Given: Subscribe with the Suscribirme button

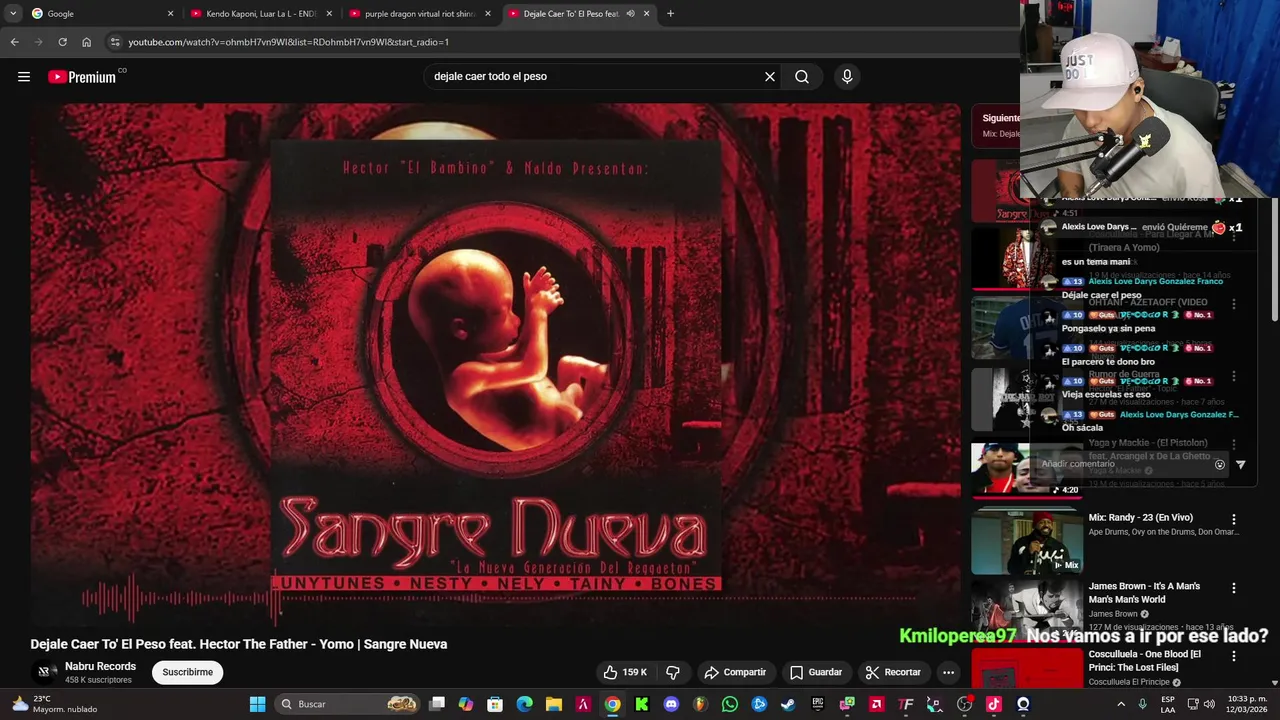Looking at the screenshot, I should pos(188,672).
